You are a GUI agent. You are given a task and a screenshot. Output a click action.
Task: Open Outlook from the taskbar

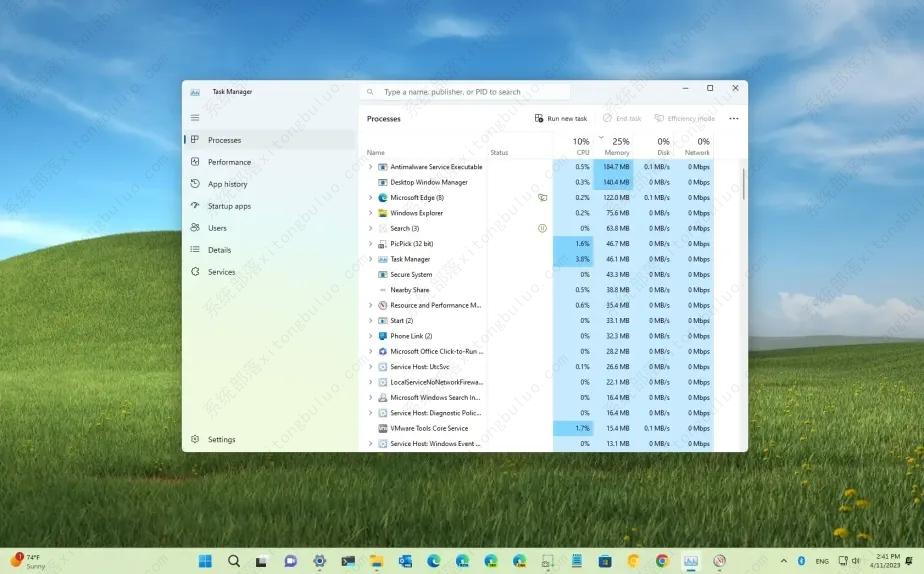[x=405, y=560]
